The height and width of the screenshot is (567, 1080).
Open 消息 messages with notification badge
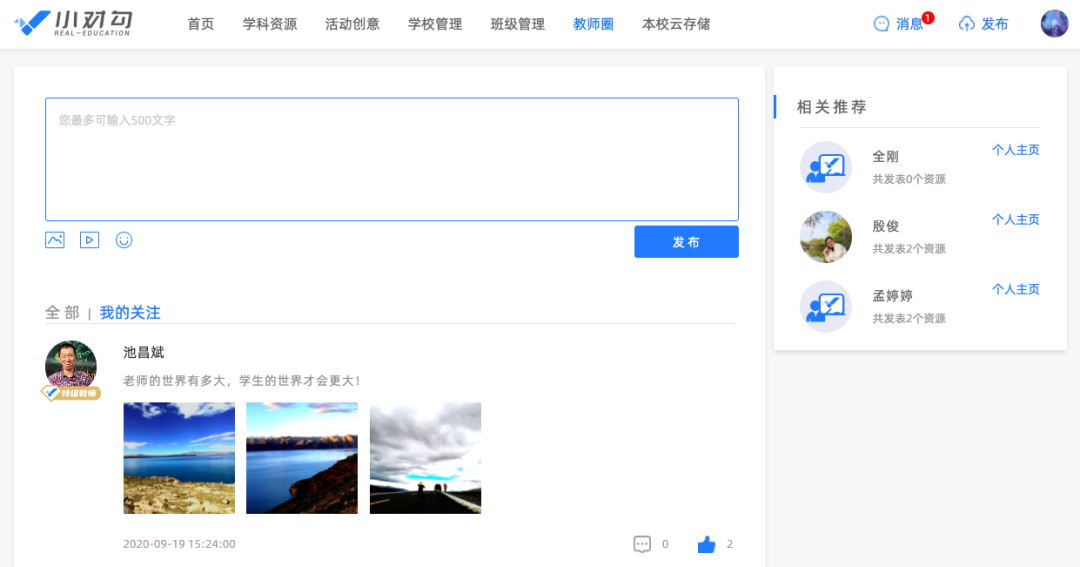tap(899, 24)
